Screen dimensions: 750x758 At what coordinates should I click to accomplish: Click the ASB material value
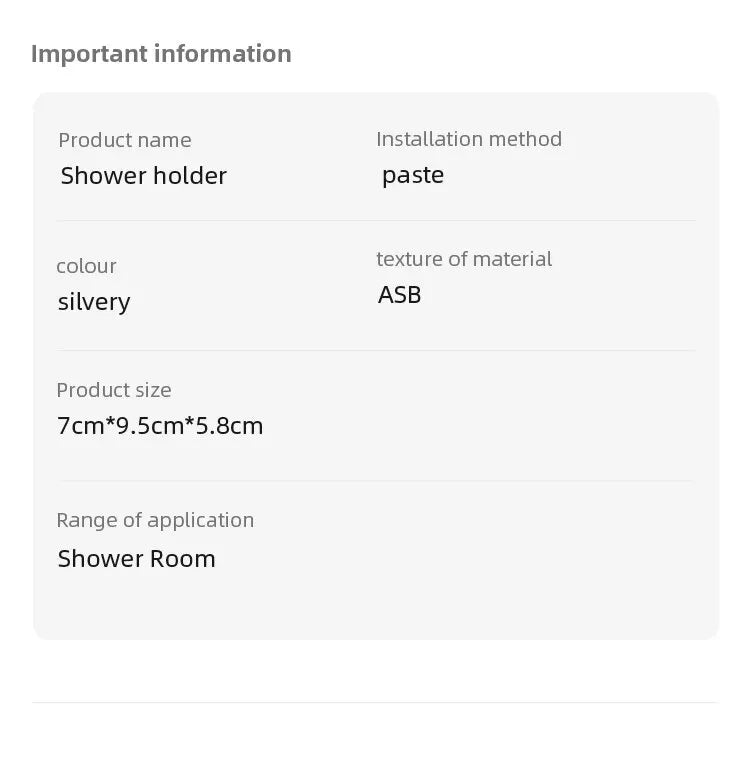[x=400, y=295]
